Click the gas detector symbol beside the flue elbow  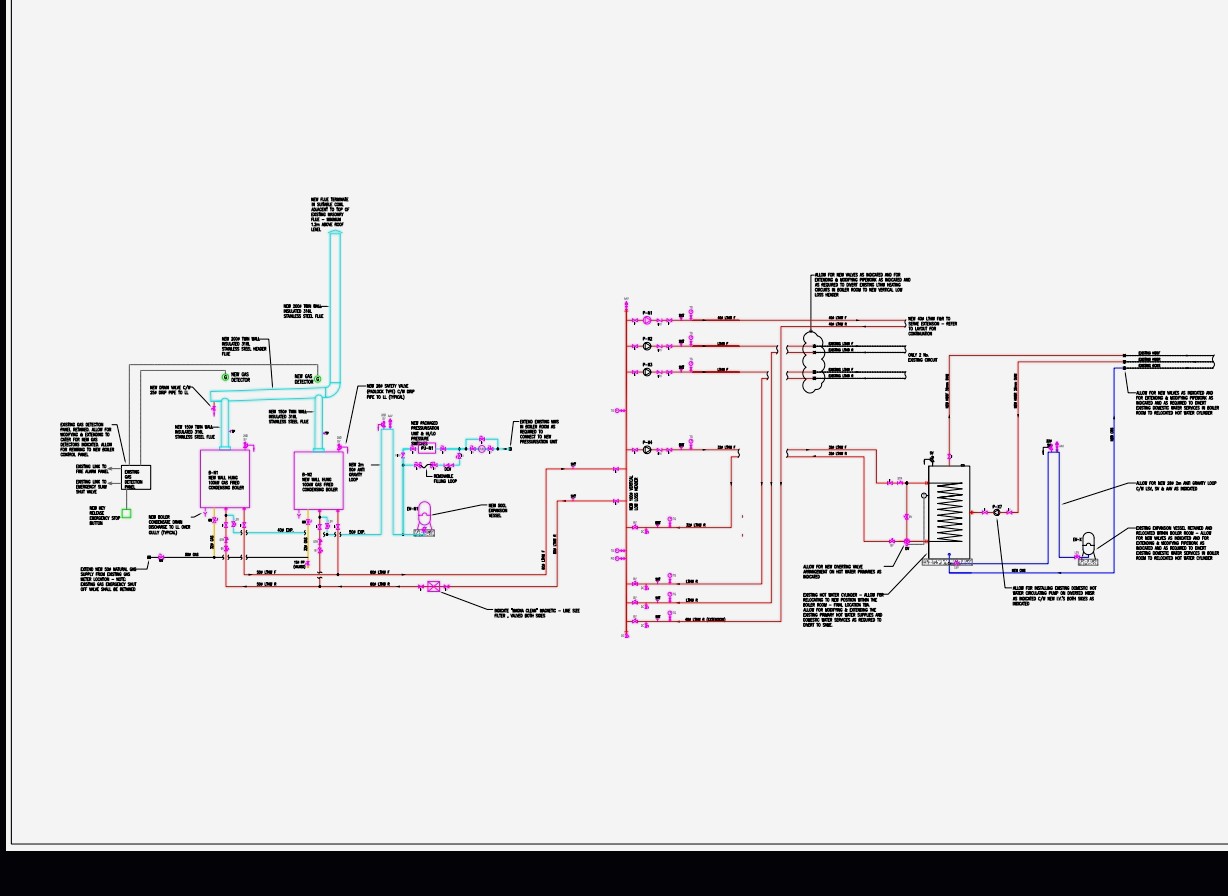(x=318, y=380)
